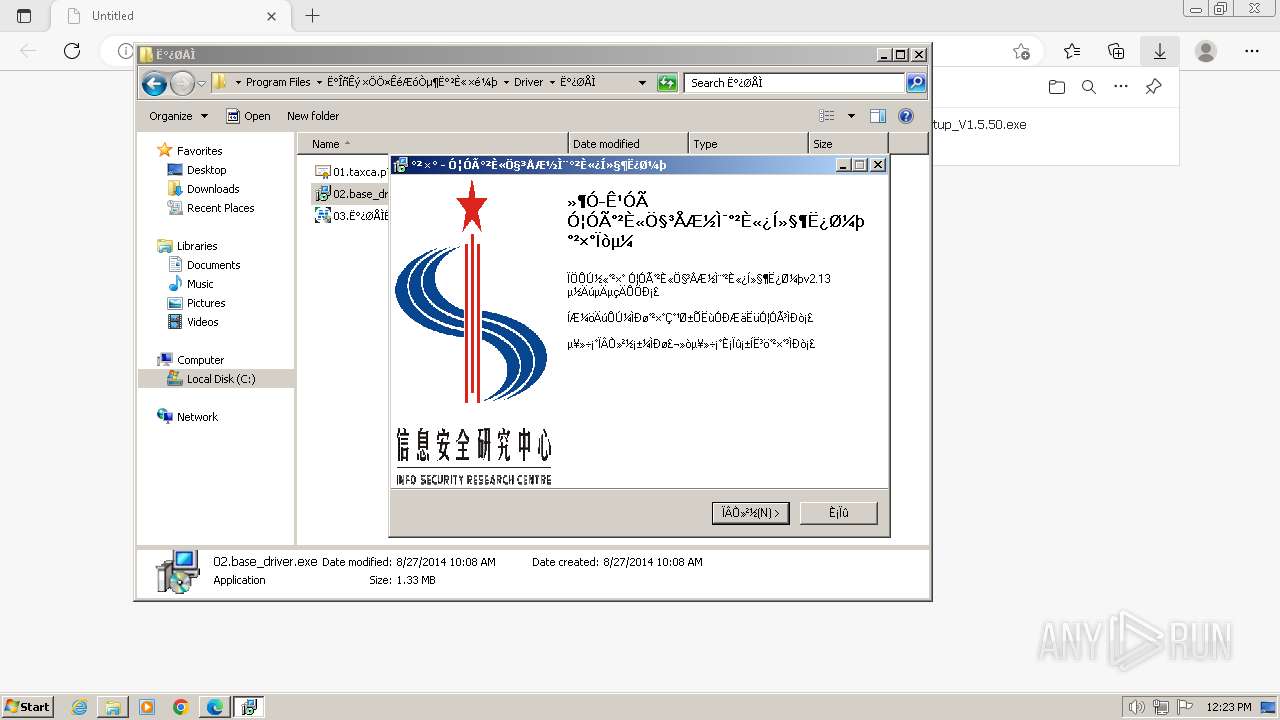Screen dimensions: 1280x720
Task: Select the 02.base_driver file
Action: 350,194
